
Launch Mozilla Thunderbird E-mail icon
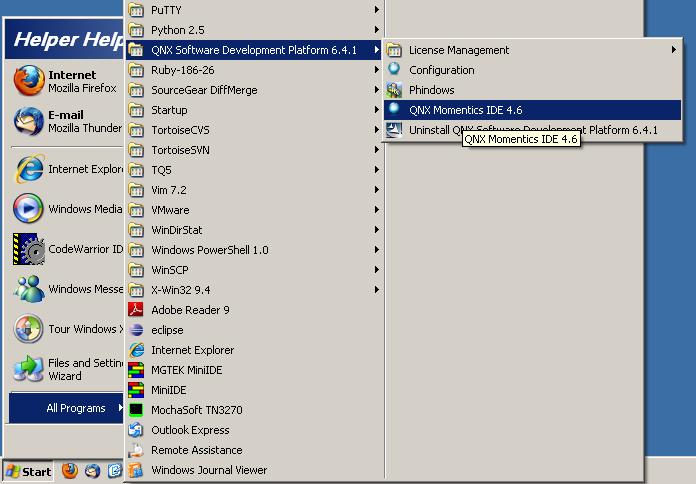pyautogui.click(x=28, y=121)
